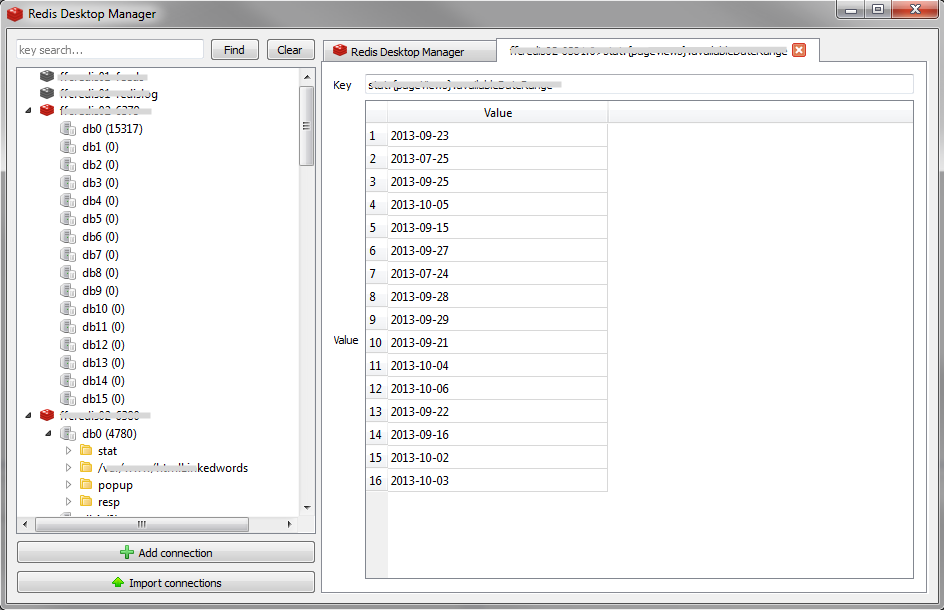Click Add connection button
The height and width of the screenshot is (610, 944).
(166, 552)
